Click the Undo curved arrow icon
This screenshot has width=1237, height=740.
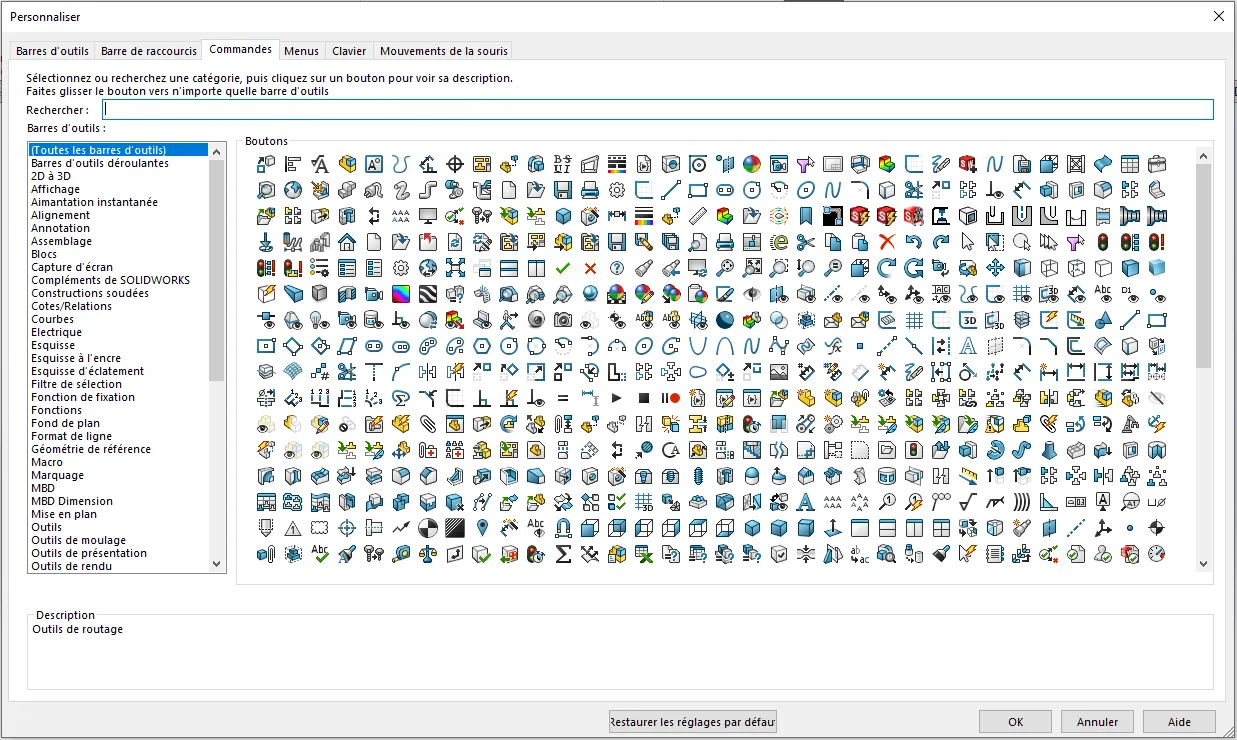[914, 242]
